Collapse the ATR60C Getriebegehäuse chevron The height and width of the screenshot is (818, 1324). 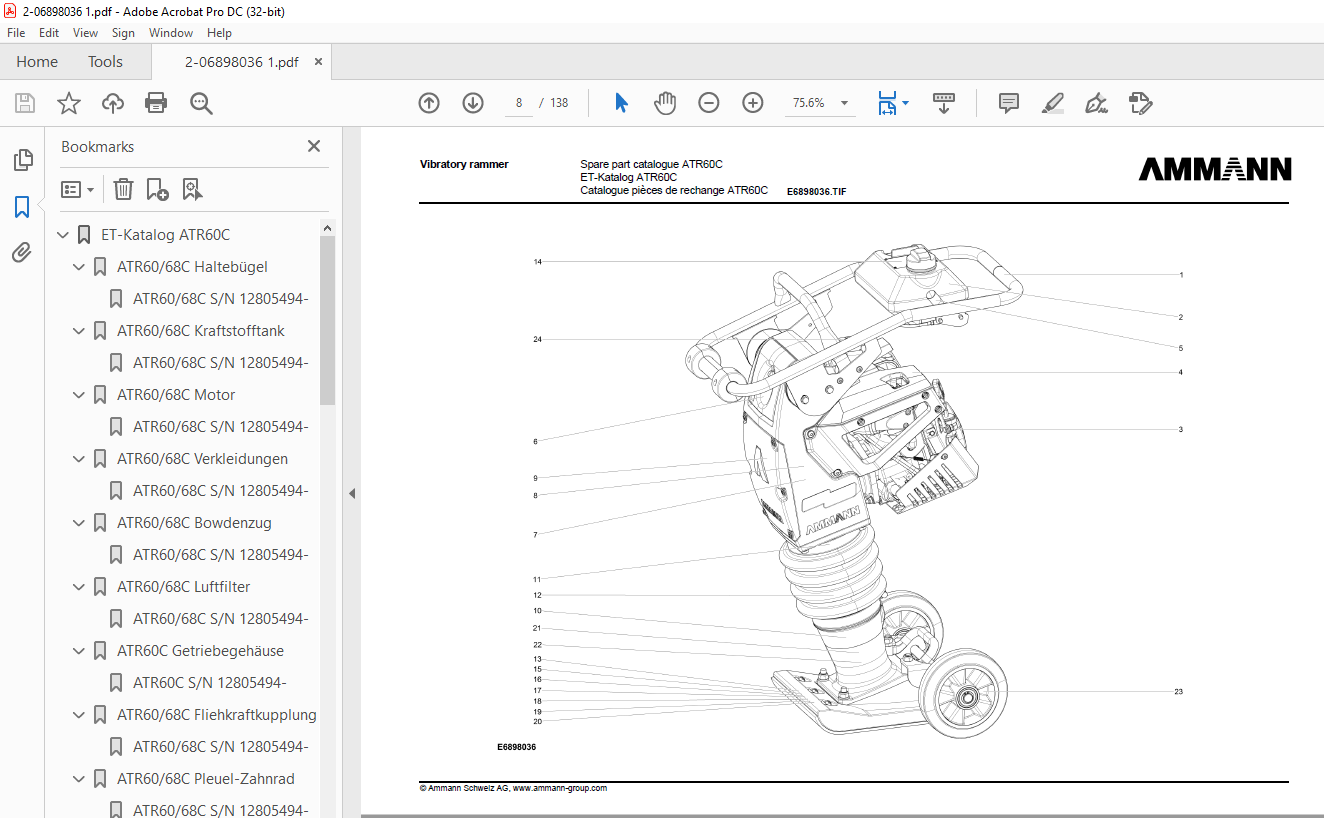click(79, 651)
